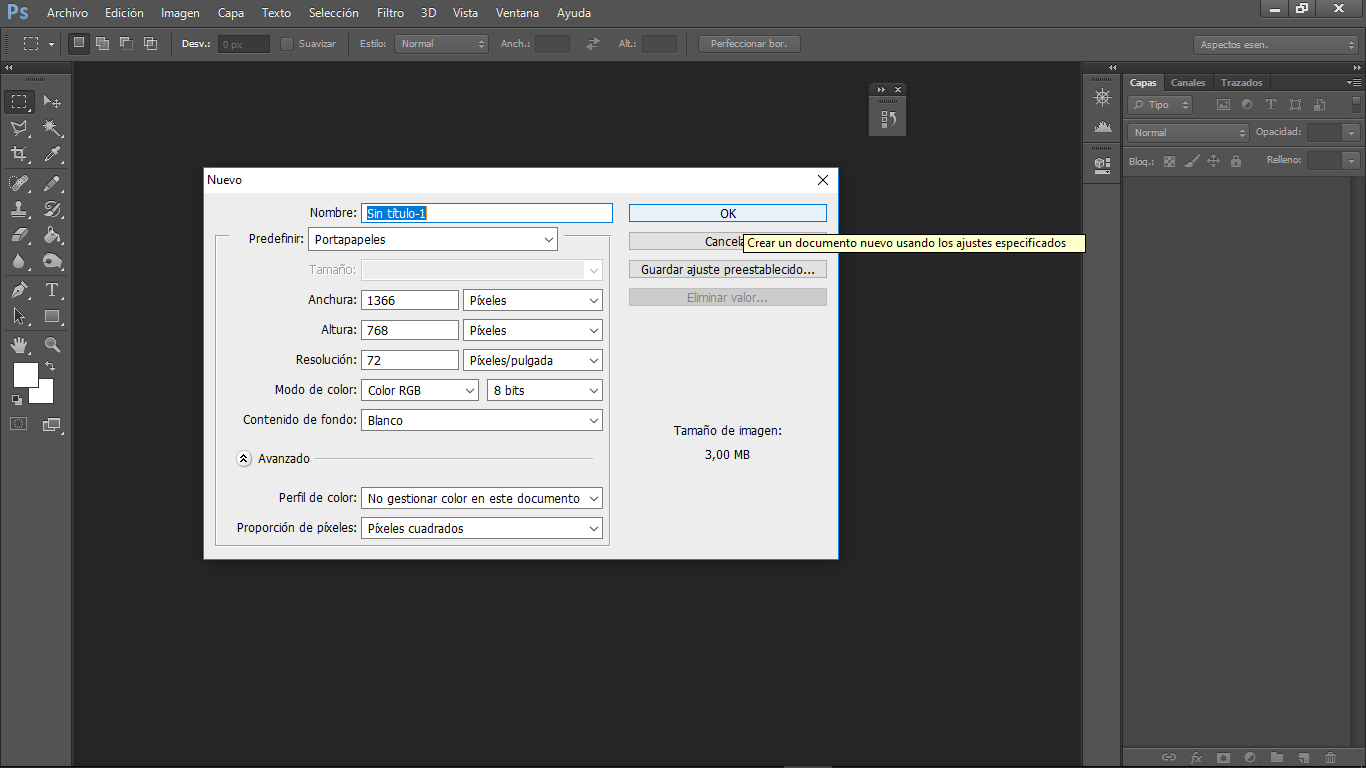Open the Perfil de color dropdown
Viewport: 1366px width, 768px height.
(482, 498)
